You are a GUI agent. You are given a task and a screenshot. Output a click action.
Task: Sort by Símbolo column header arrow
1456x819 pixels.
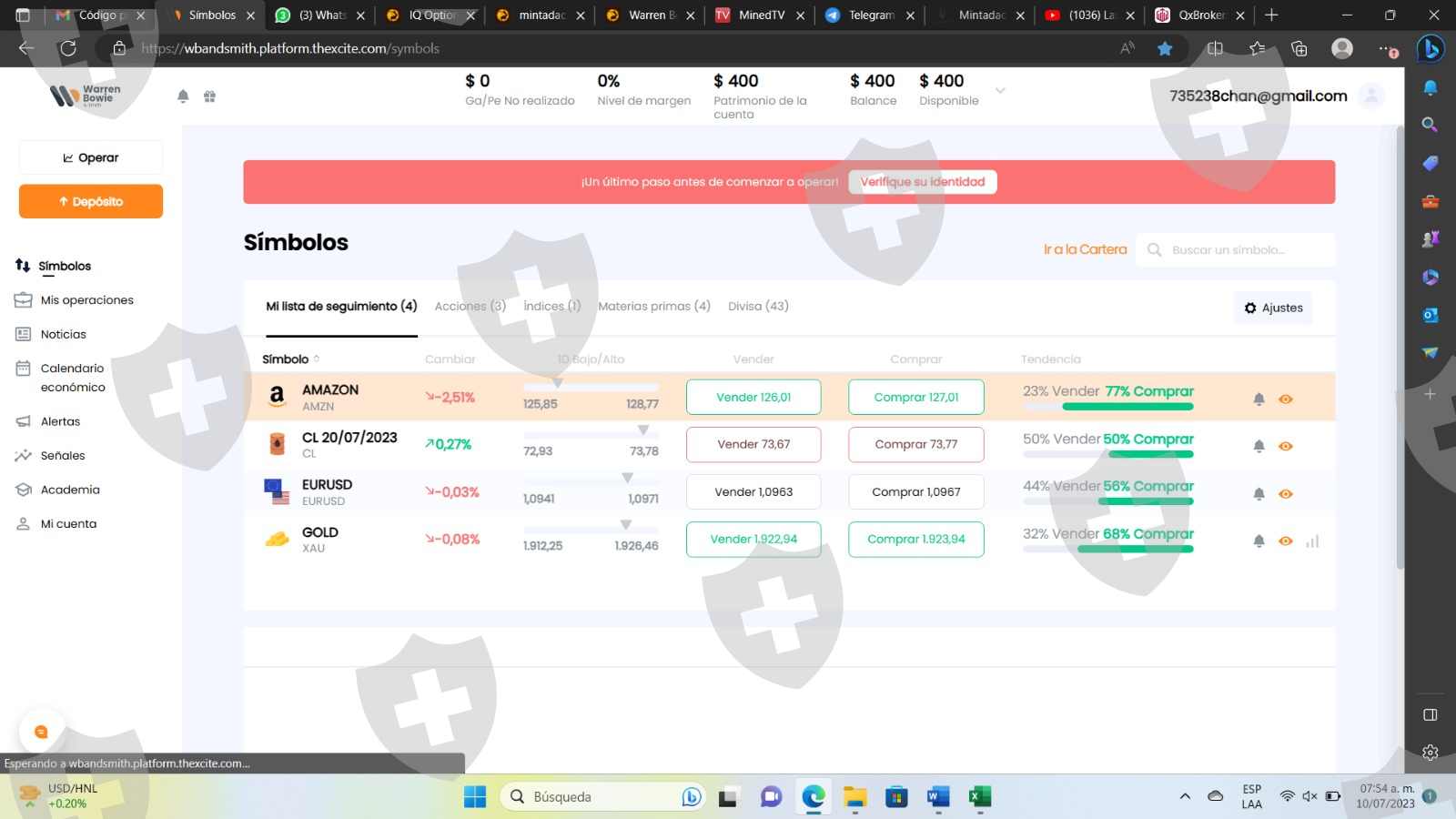pos(317,359)
